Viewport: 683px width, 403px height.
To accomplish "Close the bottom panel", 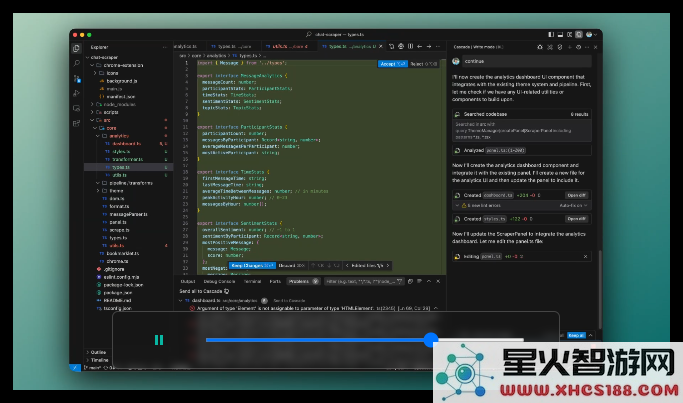I will click(x=438, y=281).
